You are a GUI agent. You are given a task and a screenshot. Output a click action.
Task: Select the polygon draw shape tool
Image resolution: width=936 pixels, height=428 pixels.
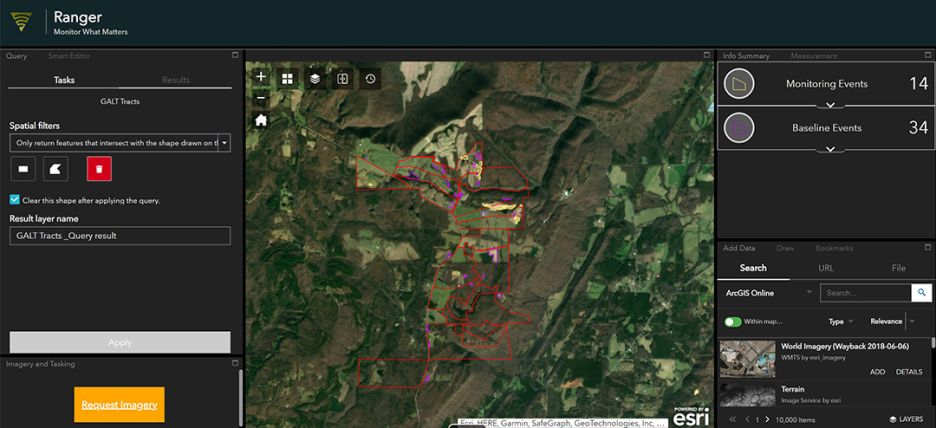pyautogui.click(x=57, y=168)
